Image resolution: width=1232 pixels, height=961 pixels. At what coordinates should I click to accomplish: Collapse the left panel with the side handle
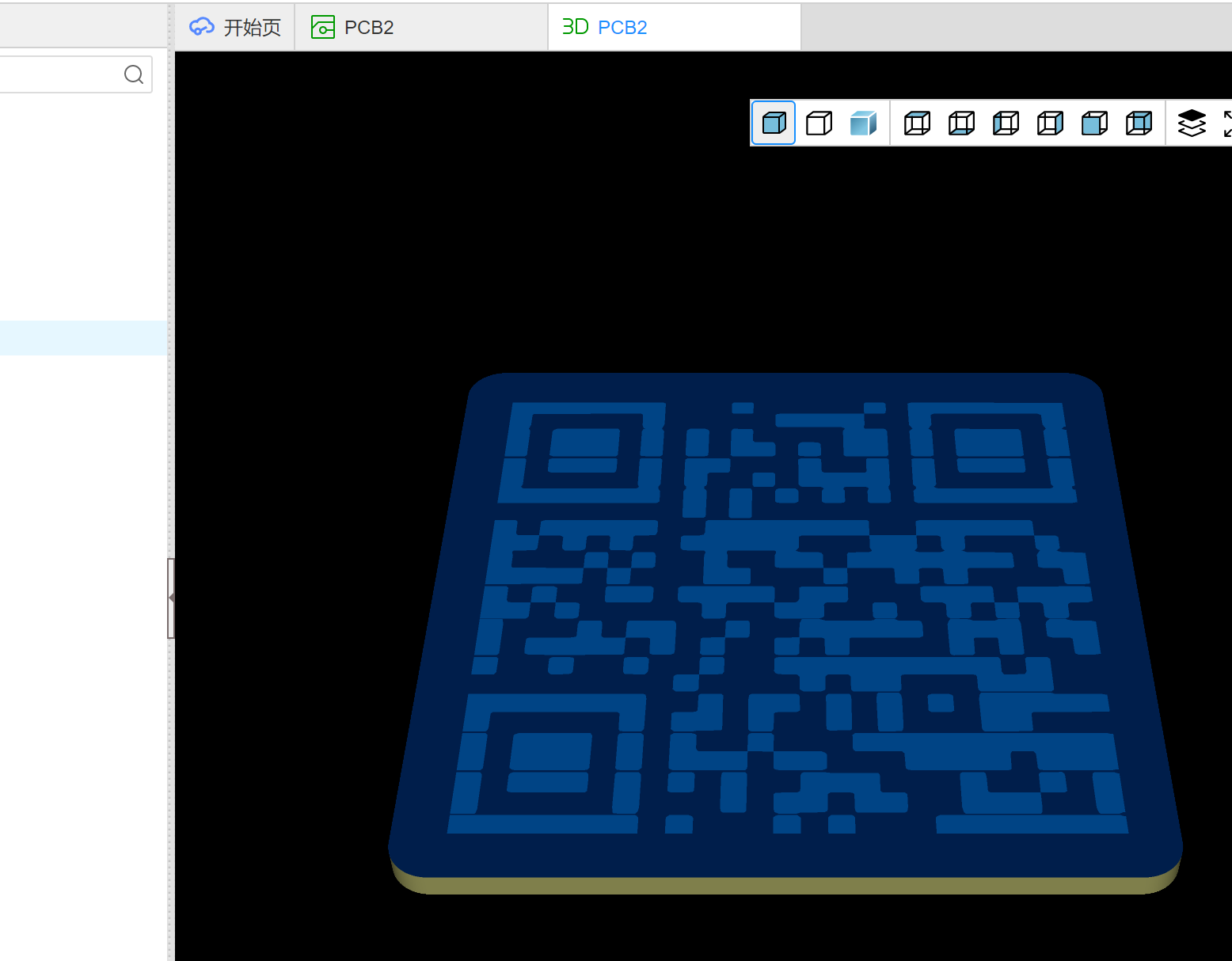171,598
